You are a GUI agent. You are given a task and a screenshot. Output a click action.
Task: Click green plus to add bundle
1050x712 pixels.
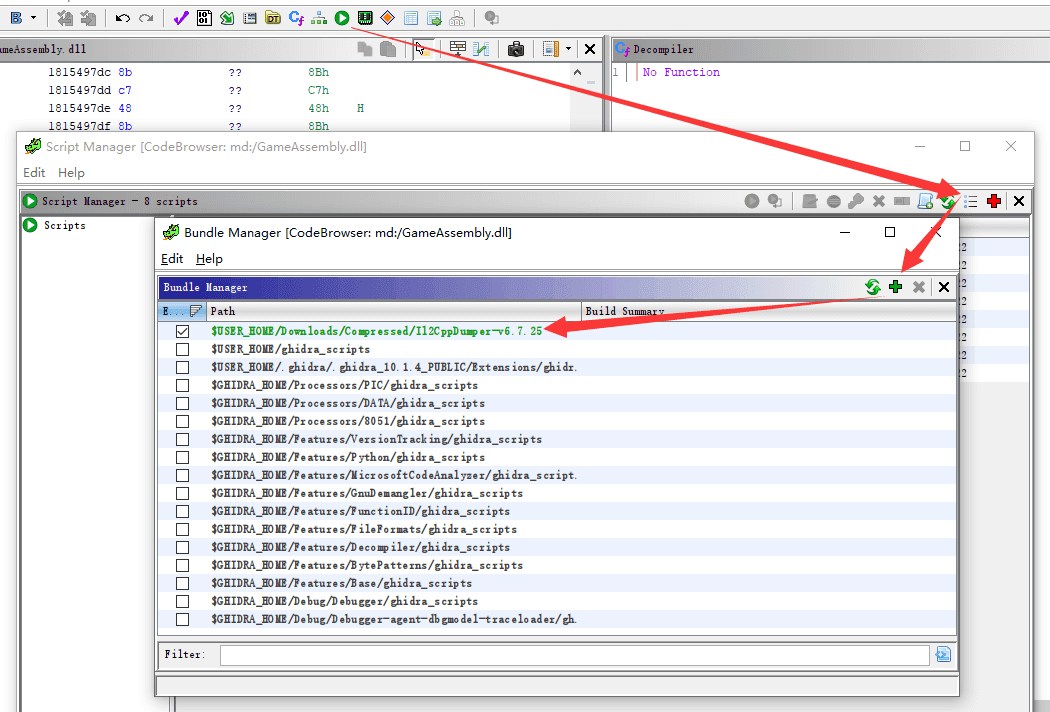895,287
